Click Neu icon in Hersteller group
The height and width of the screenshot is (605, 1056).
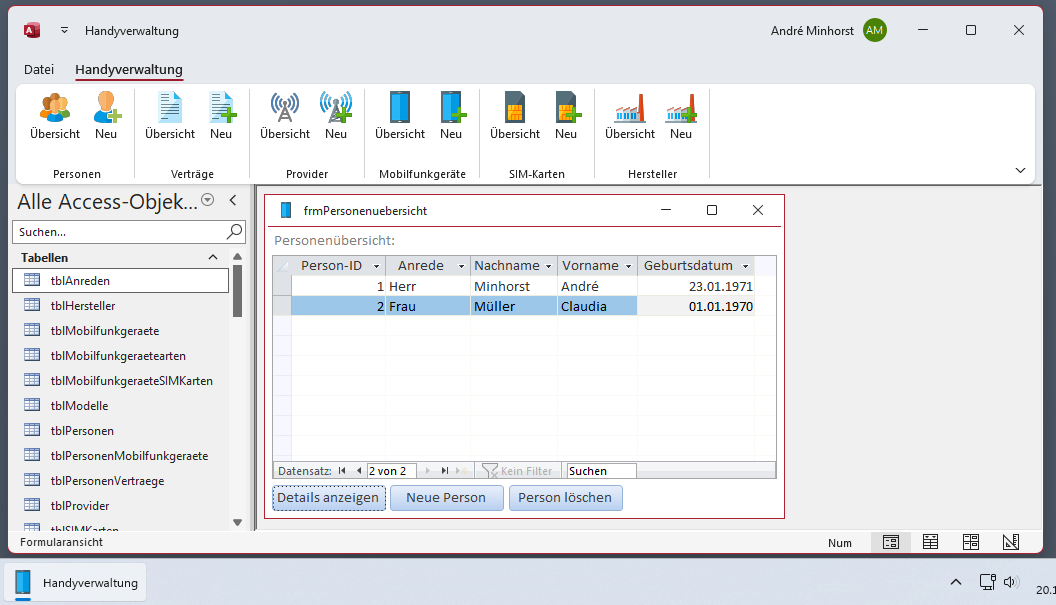pos(681,115)
